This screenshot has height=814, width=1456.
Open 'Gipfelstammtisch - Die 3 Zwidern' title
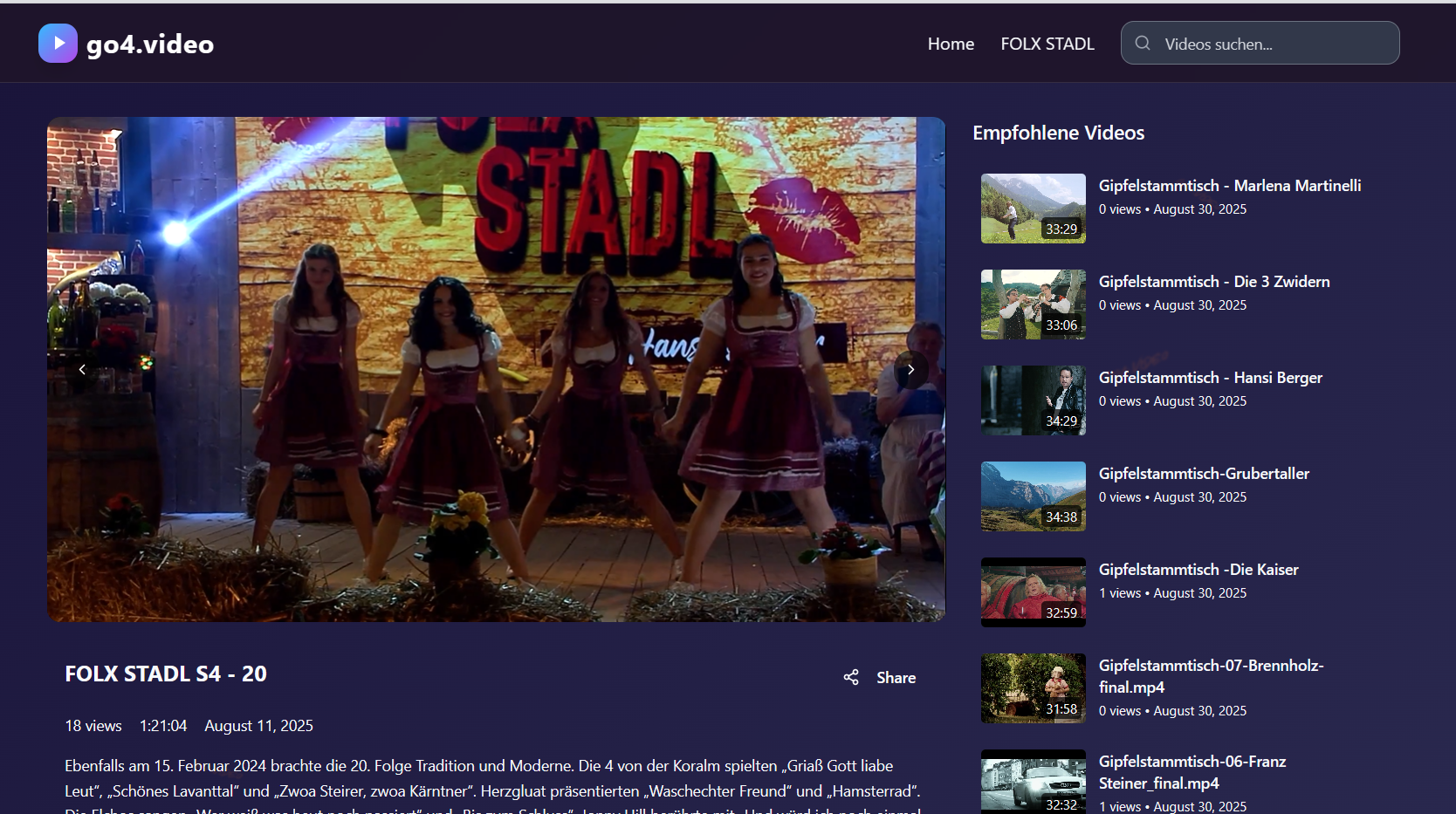tap(1214, 282)
